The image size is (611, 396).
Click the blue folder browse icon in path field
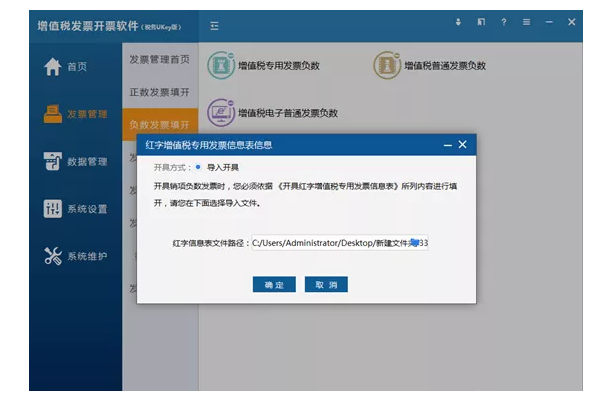(x=415, y=243)
